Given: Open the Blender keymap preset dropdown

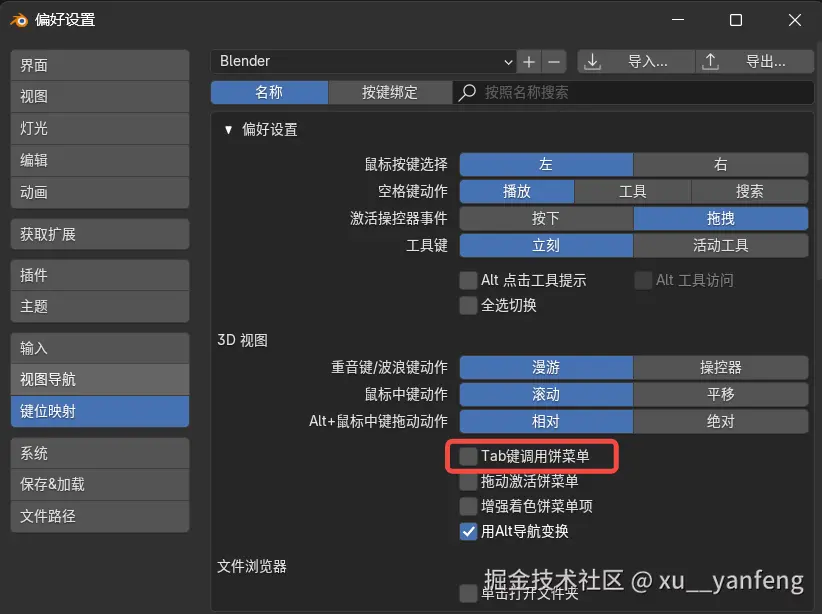Looking at the screenshot, I should coord(364,62).
